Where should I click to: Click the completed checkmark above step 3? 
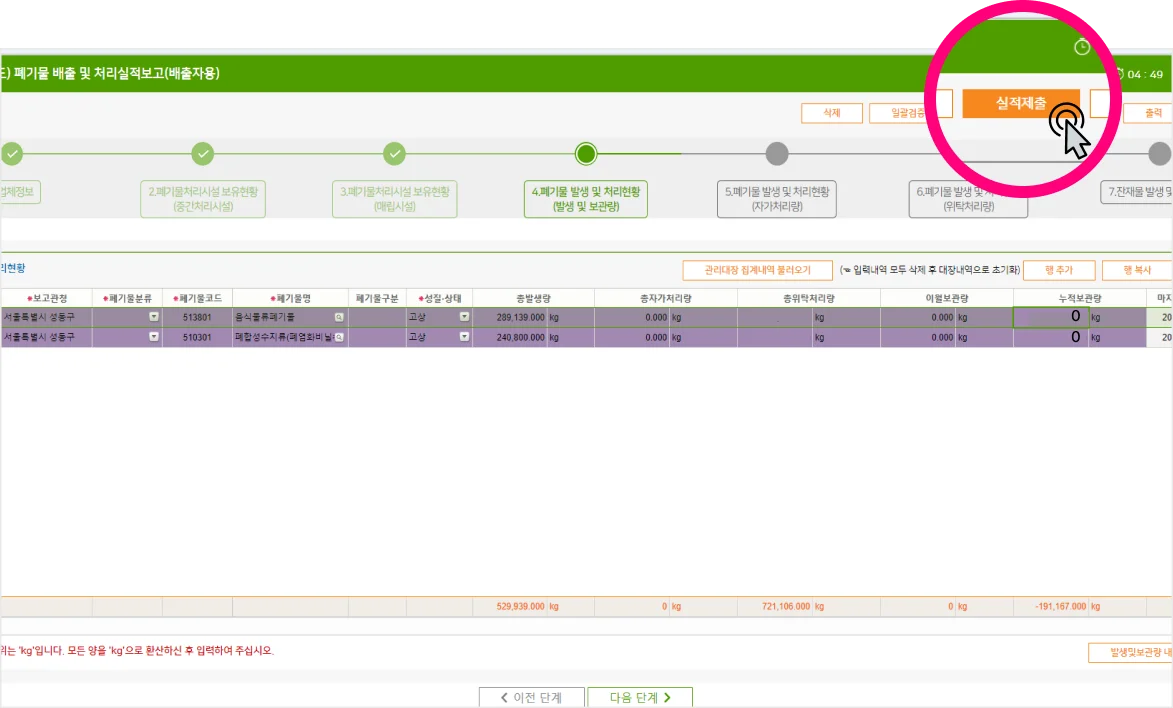395,154
